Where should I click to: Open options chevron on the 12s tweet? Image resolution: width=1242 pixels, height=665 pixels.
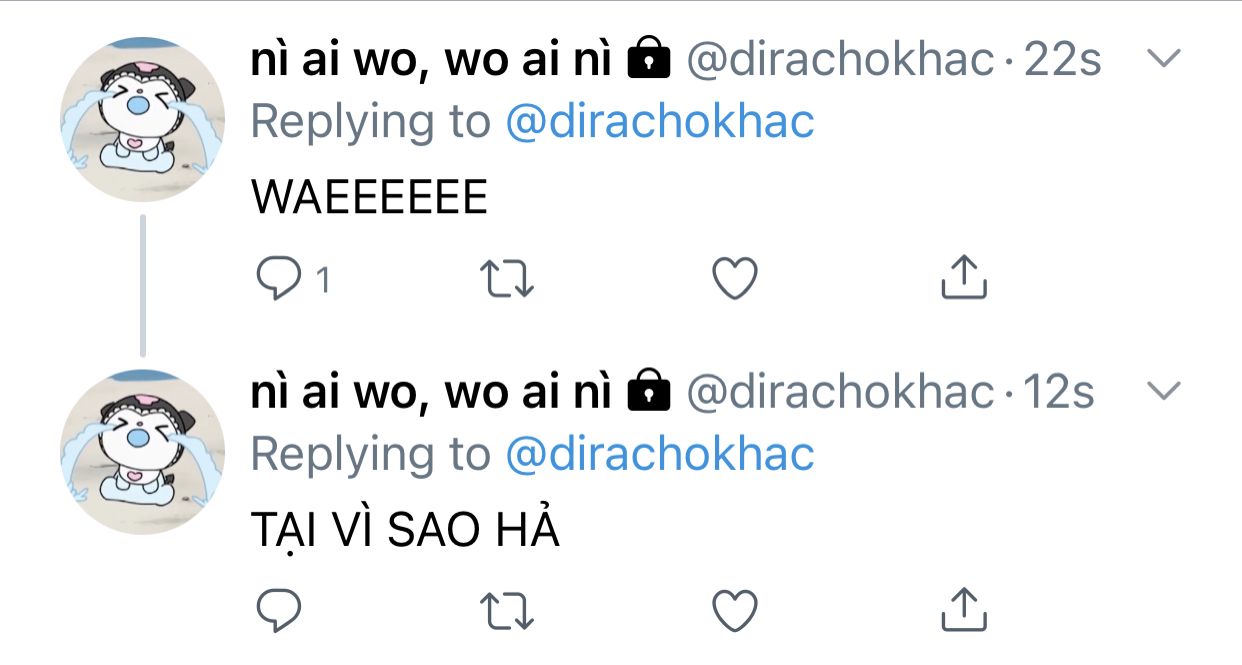pyautogui.click(x=1163, y=390)
